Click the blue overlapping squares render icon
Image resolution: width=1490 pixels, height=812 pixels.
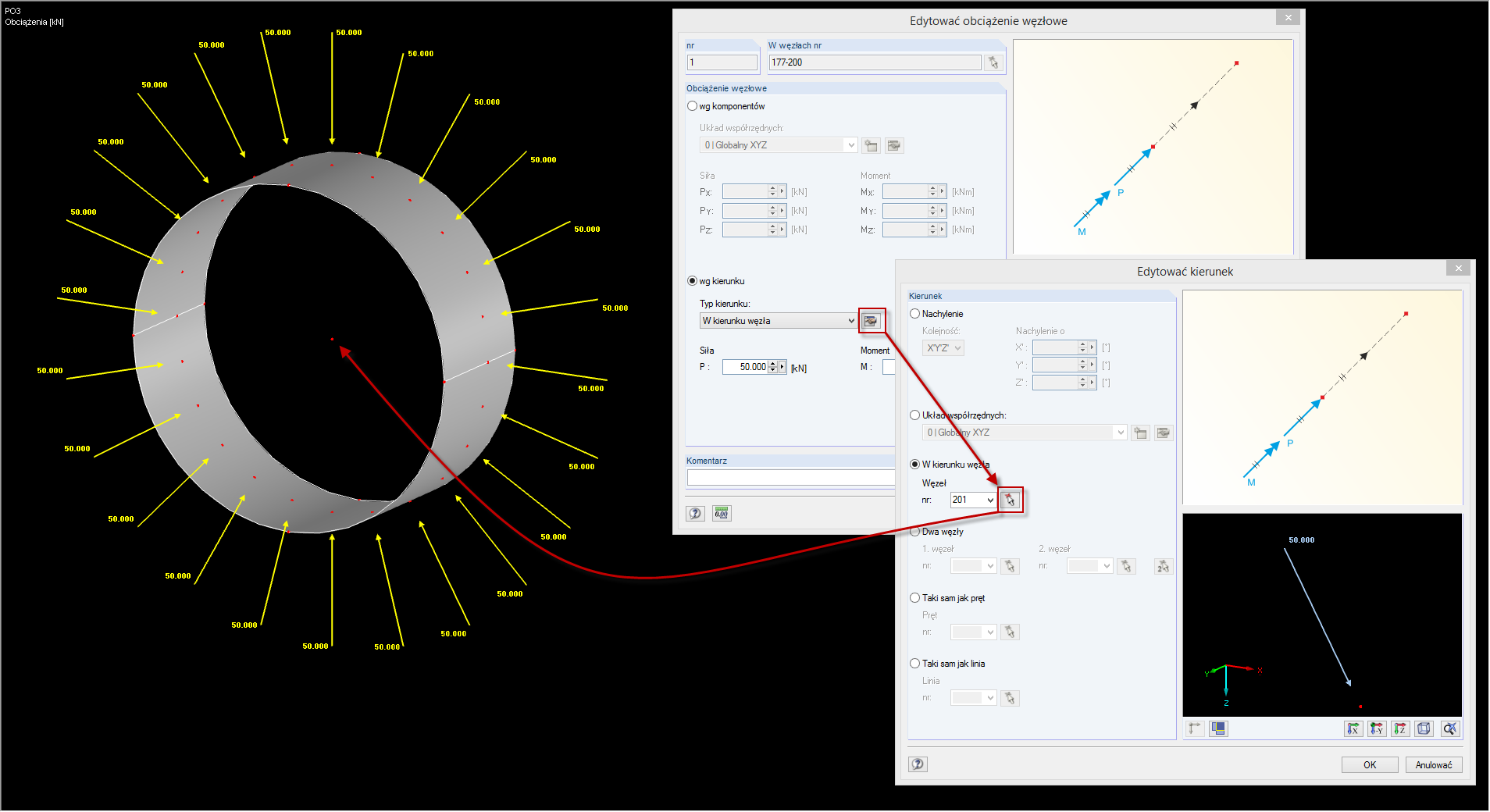[1218, 728]
